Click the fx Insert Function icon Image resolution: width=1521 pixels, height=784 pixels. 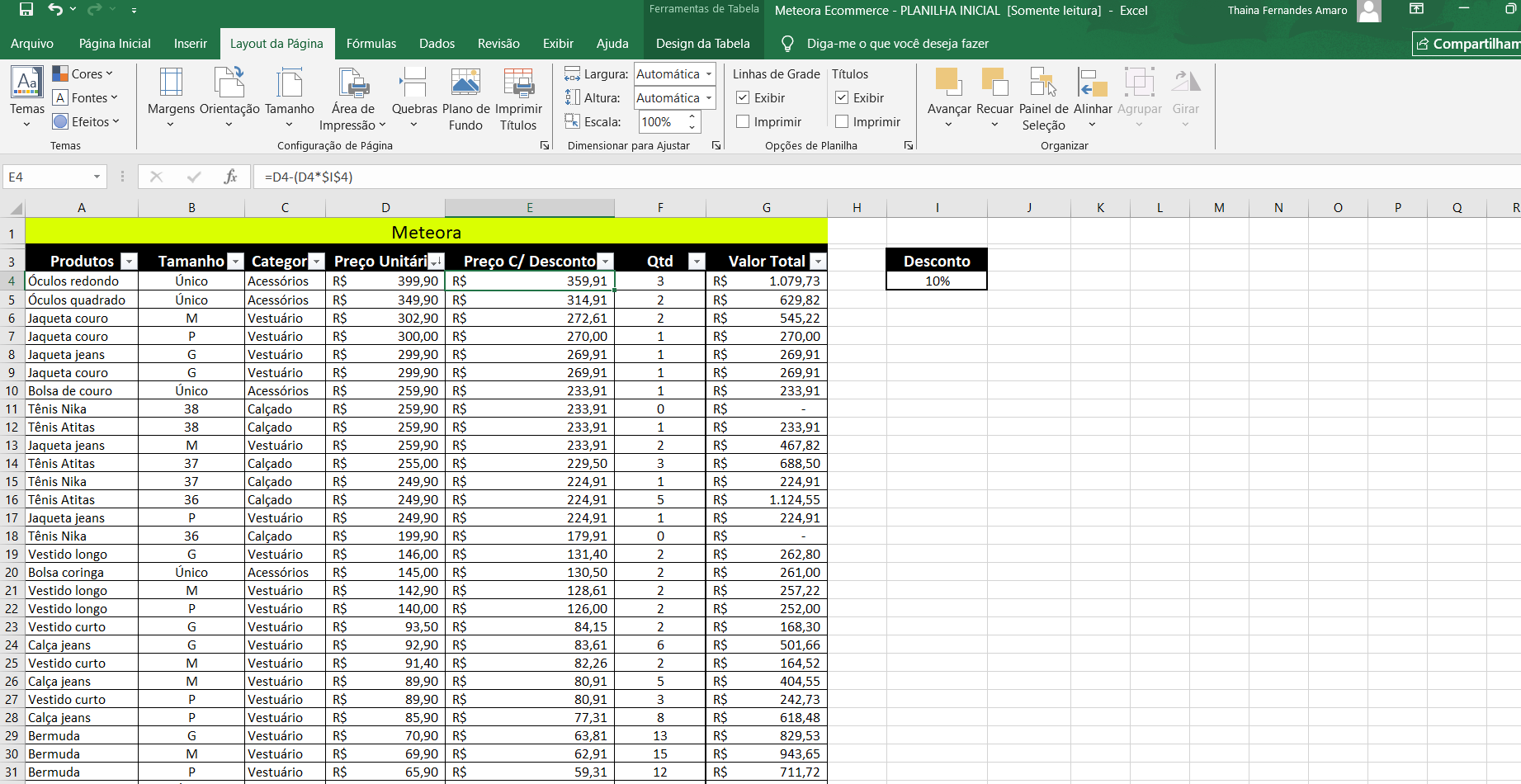(230, 177)
